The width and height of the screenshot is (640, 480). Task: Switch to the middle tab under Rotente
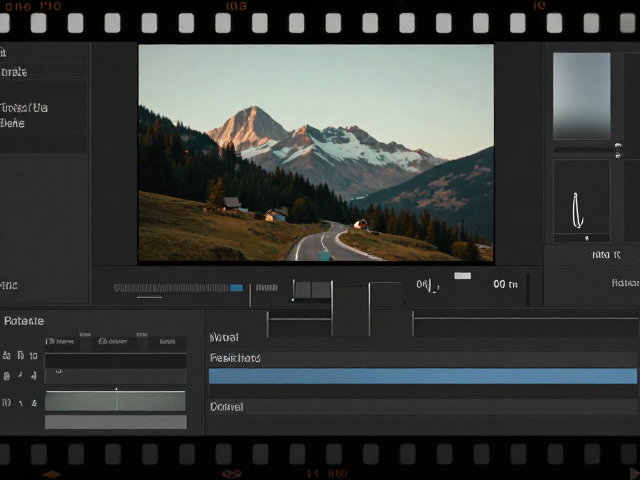[114, 342]
